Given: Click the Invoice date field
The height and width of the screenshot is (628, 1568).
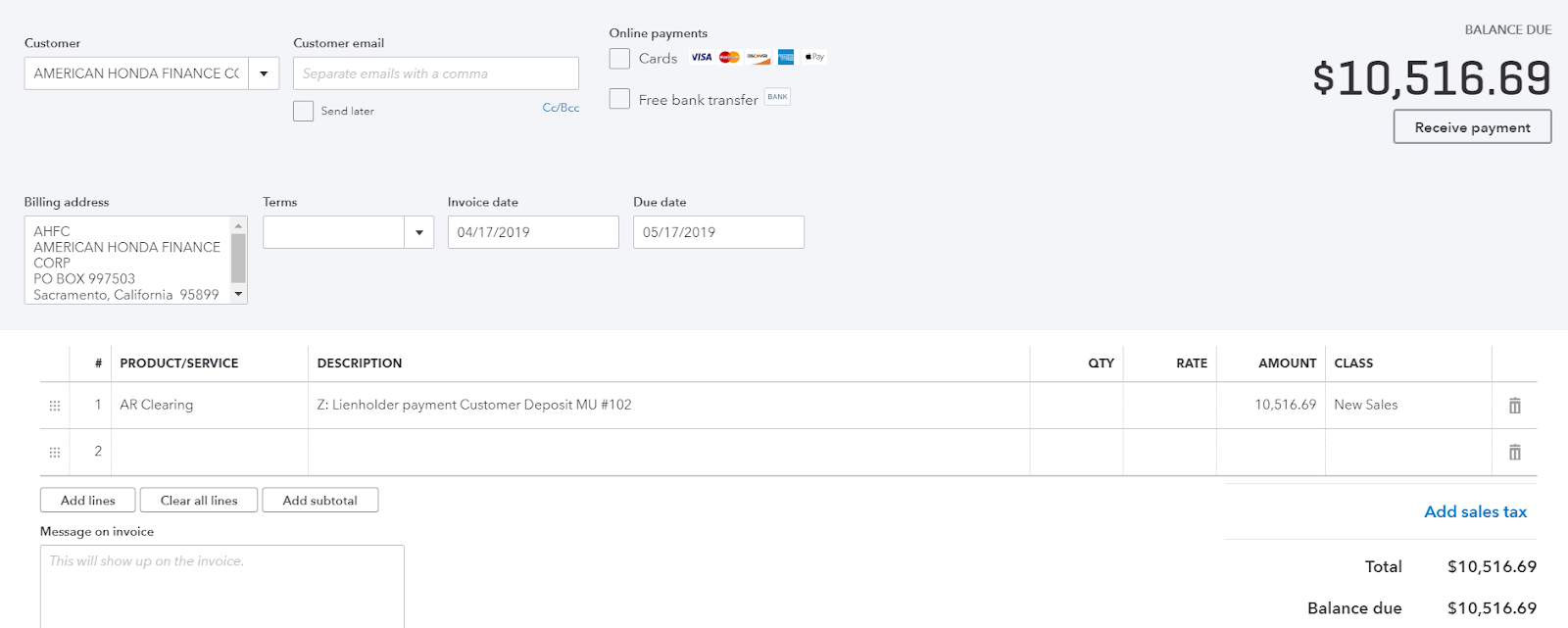Looking at the screenshot, I should (533, 232).
